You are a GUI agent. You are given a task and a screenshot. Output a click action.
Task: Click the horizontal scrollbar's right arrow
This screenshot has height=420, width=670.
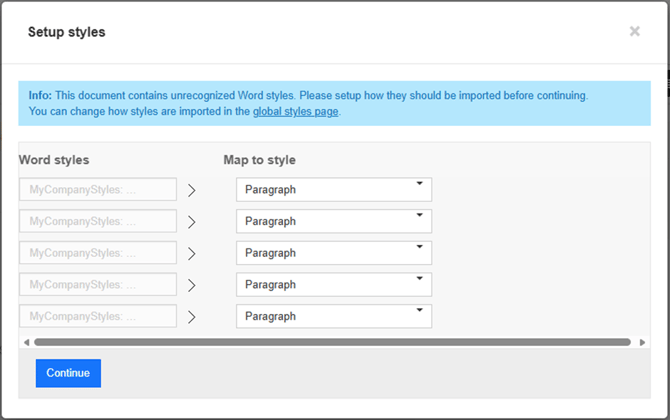pyautogui.click(x=642, y=342)
